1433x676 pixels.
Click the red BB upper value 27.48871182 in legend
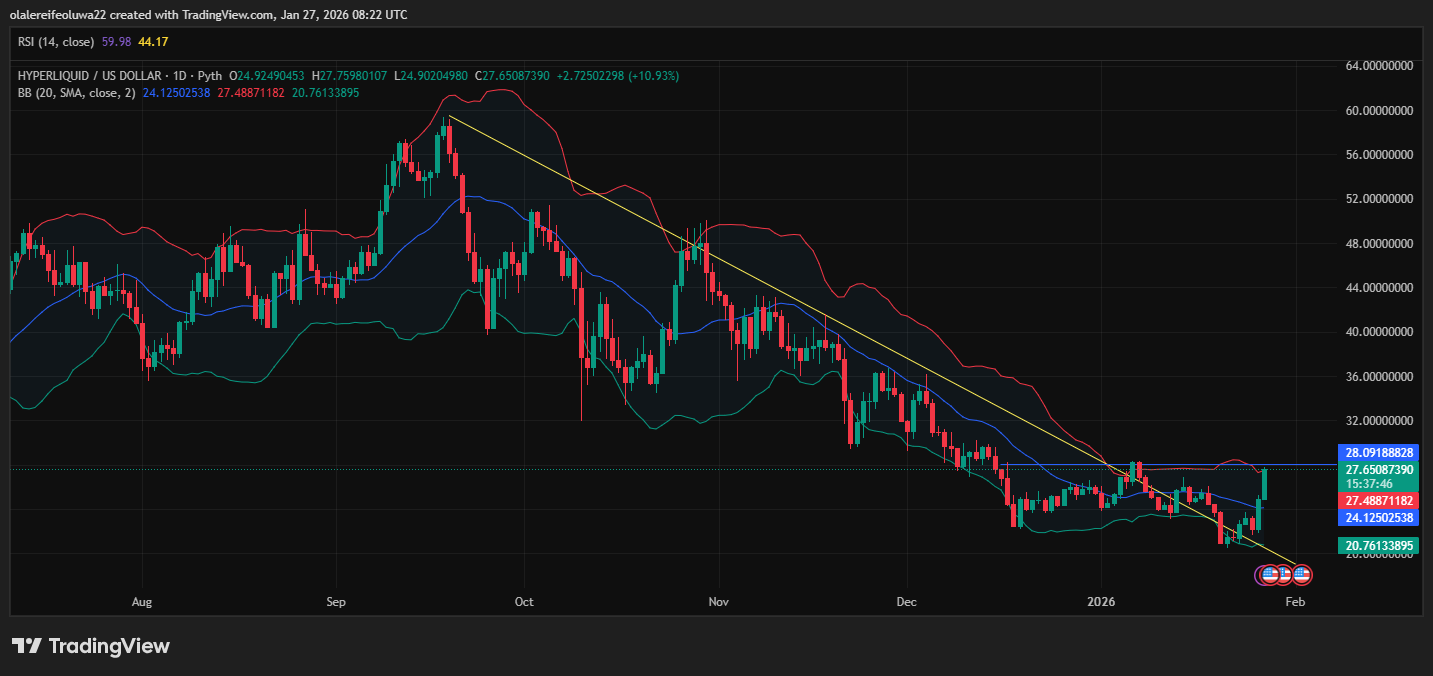(250, 92)
